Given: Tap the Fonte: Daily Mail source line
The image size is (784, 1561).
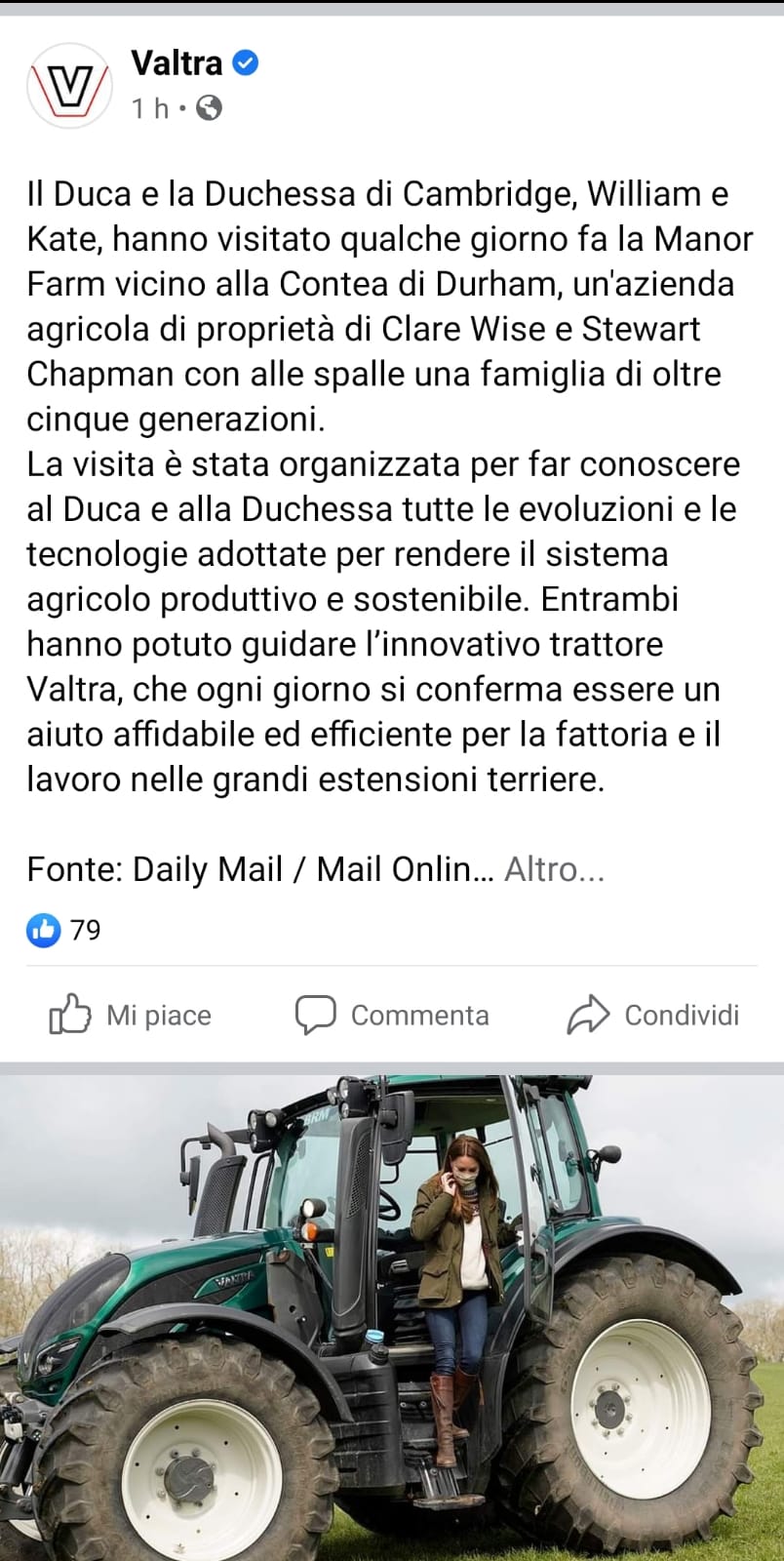Looking at the screenshot, I should coord(261,869).
